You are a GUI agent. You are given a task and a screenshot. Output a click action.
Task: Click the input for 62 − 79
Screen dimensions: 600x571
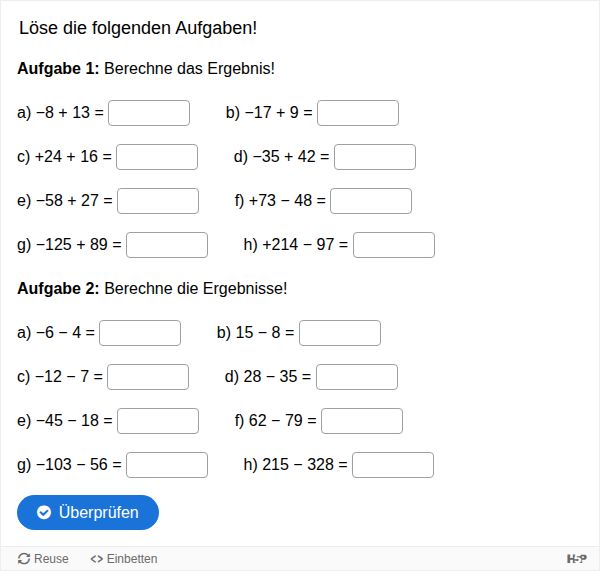click(362, 421)
